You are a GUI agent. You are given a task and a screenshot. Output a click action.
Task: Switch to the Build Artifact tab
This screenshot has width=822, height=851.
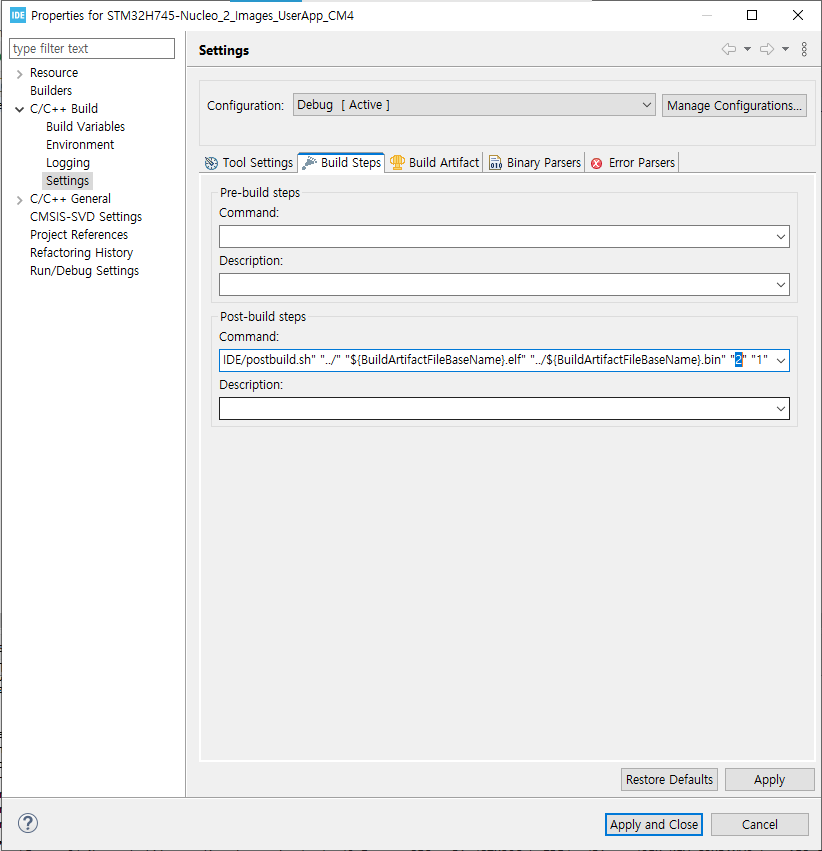click(x=435, y=162)
